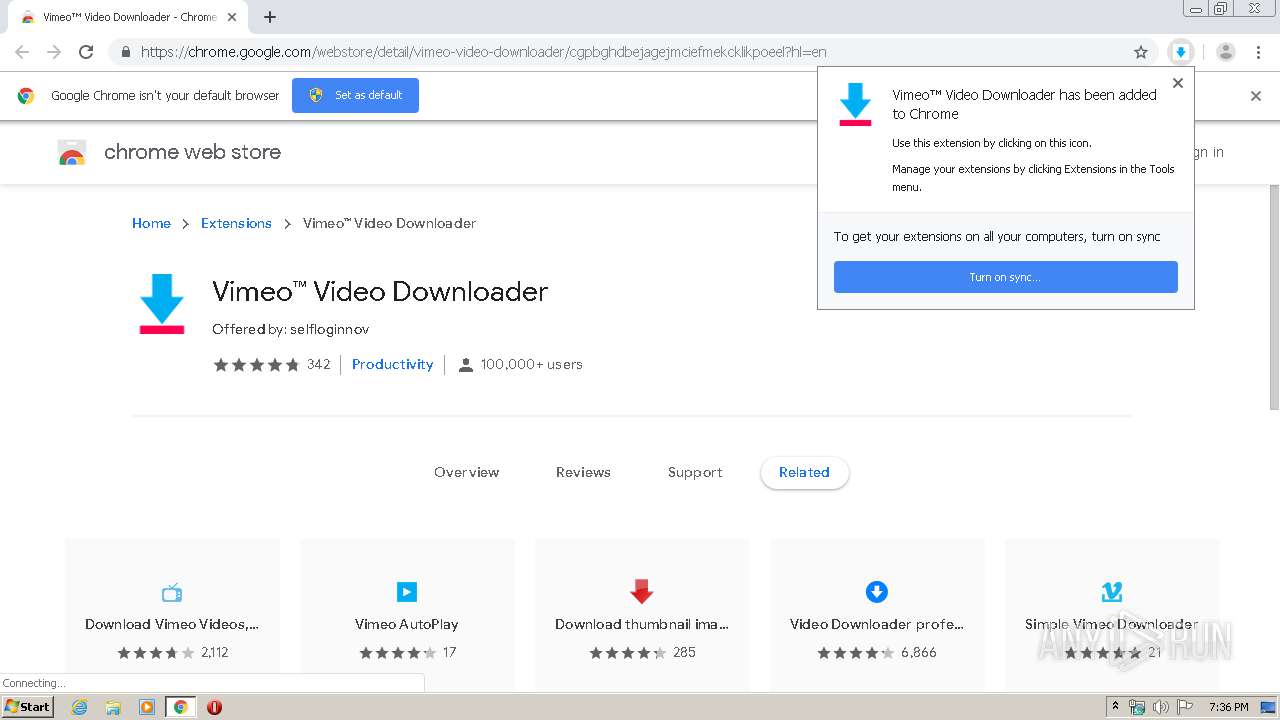Go forward with browser forward arrow
Screen dimensions: 1280x720
coord(54,52)
